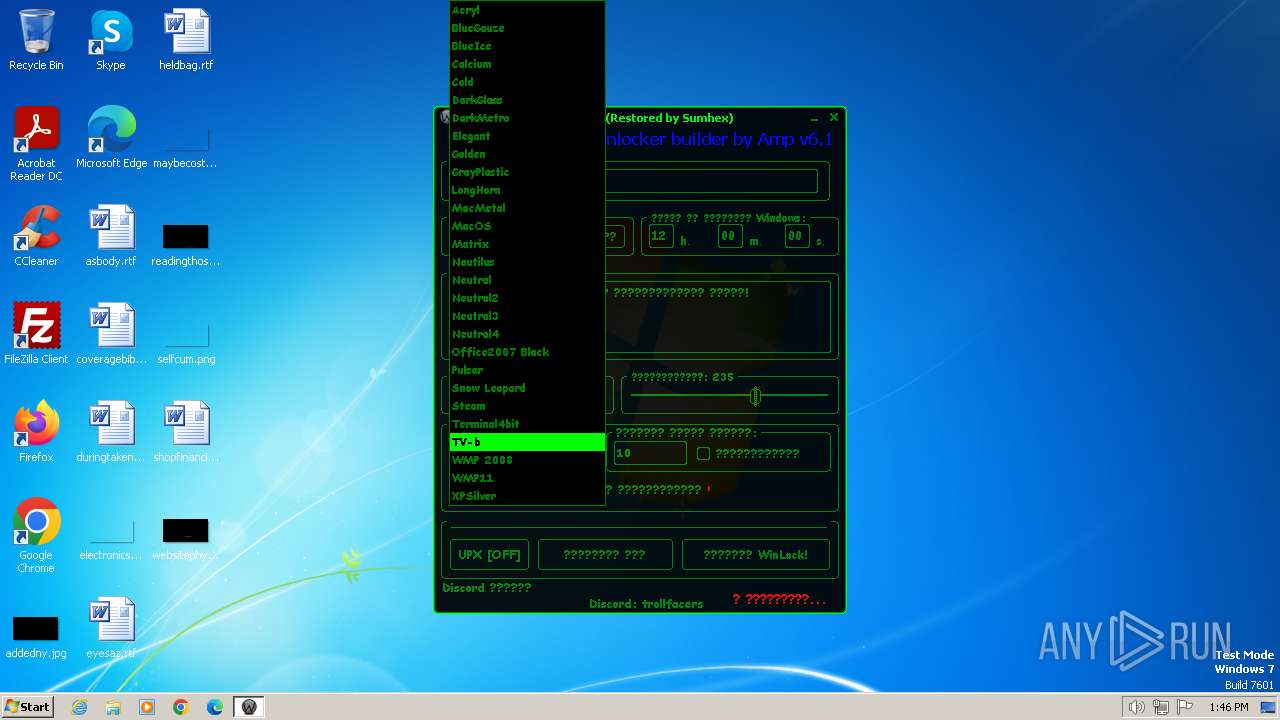Screen dimensions: 1280x720
Task: Select the BlueGauze theme
Action: point(527,28)
